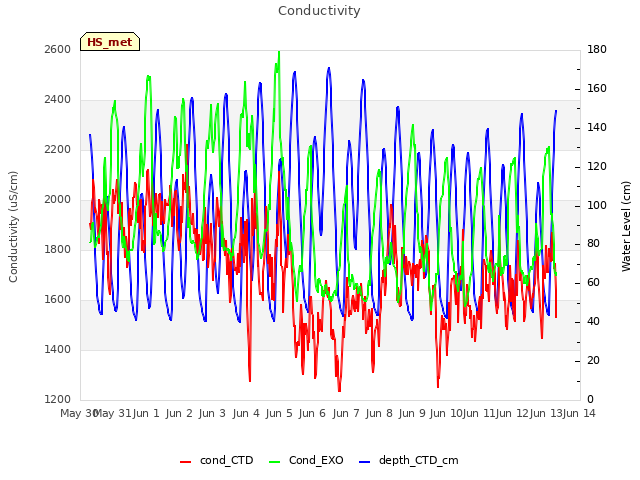The image size is (640, 480).
Task: Click the Jun 8 date label
Action: click(379, 413)
